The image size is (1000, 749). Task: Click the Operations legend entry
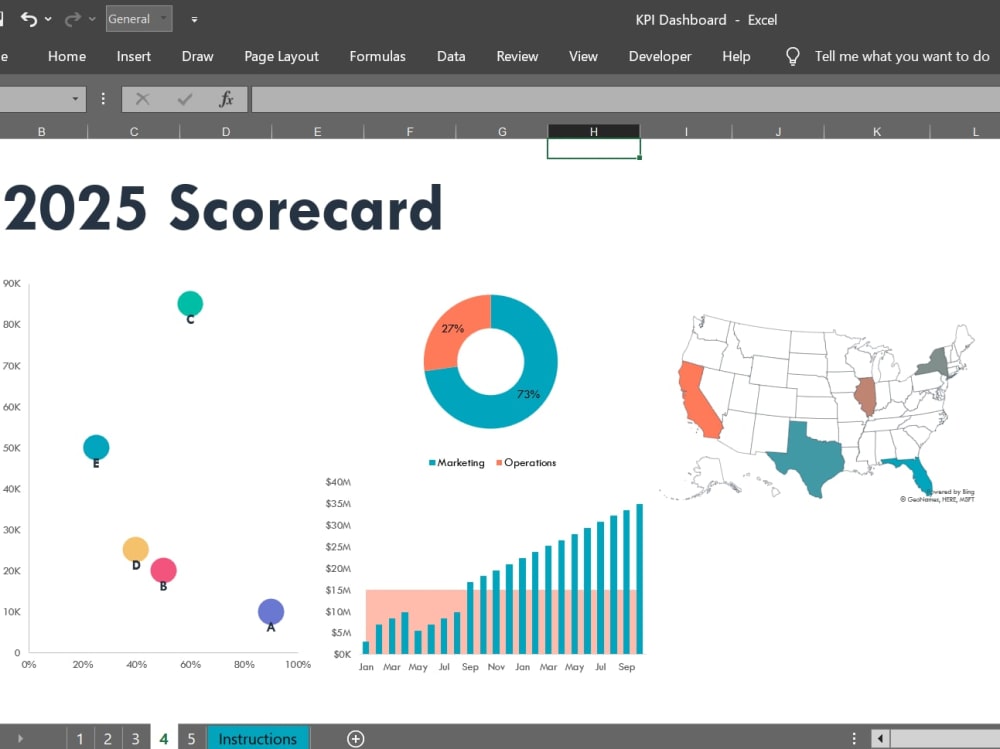point(526,463)
